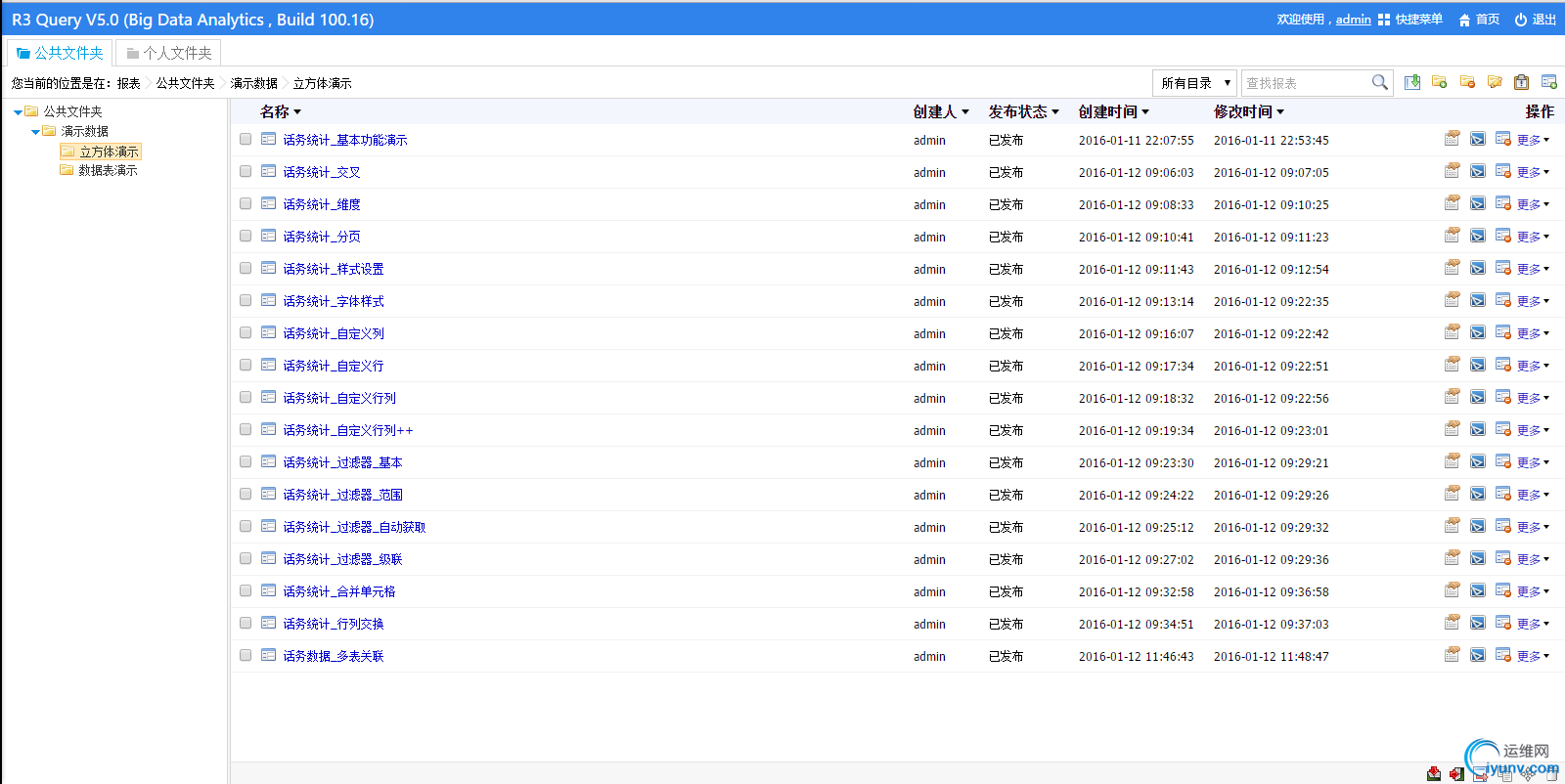
Task: Log out with 退出
Action: [x=1544, y=20]
